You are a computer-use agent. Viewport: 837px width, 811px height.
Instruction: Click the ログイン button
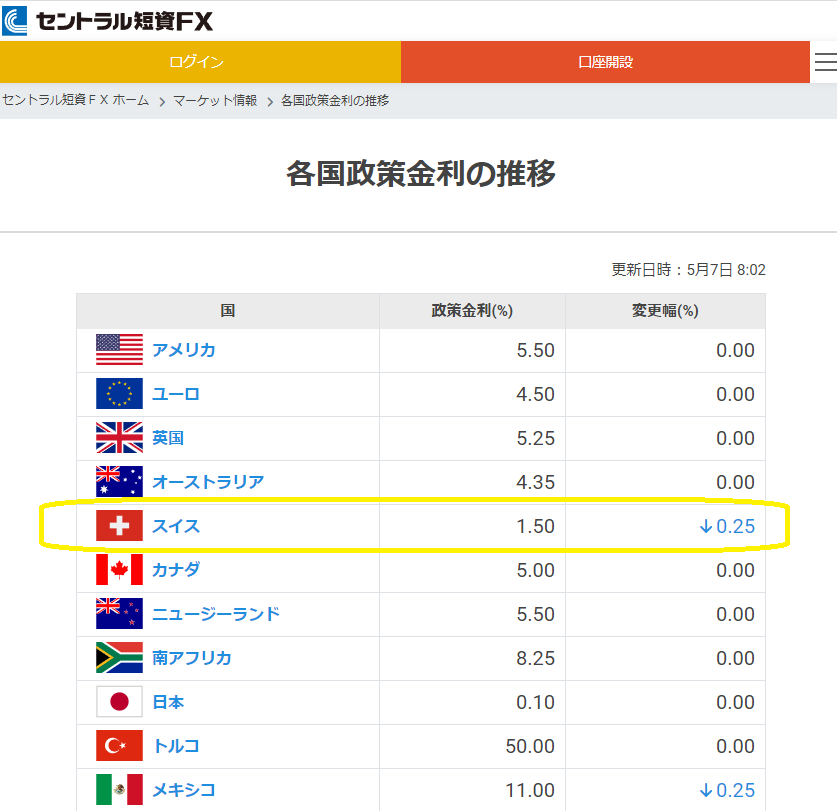coord(200,62)
